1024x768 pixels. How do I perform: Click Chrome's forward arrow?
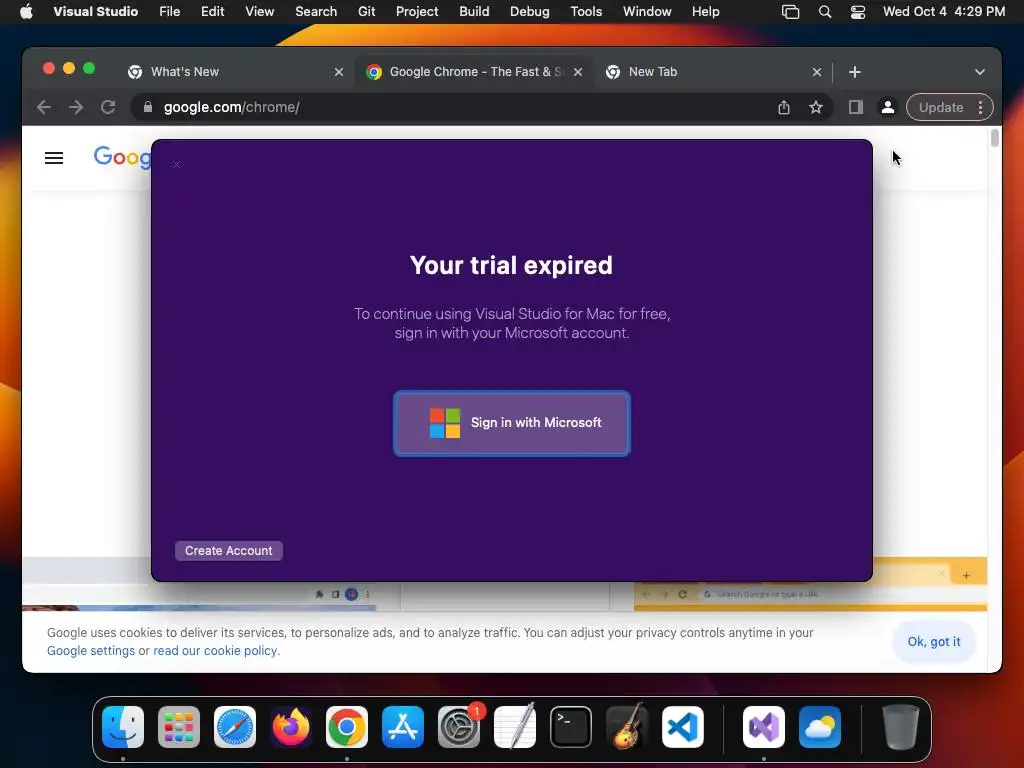pyautogui.click(x=76, y=107)
